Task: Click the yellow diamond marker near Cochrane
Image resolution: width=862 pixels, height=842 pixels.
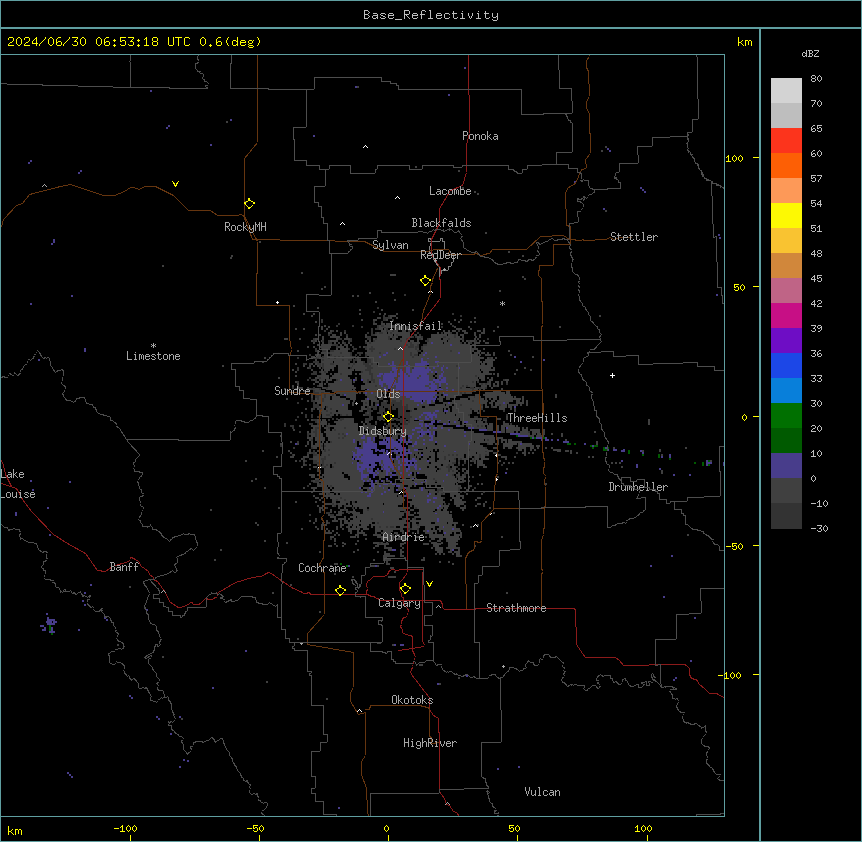Action: 340,590
